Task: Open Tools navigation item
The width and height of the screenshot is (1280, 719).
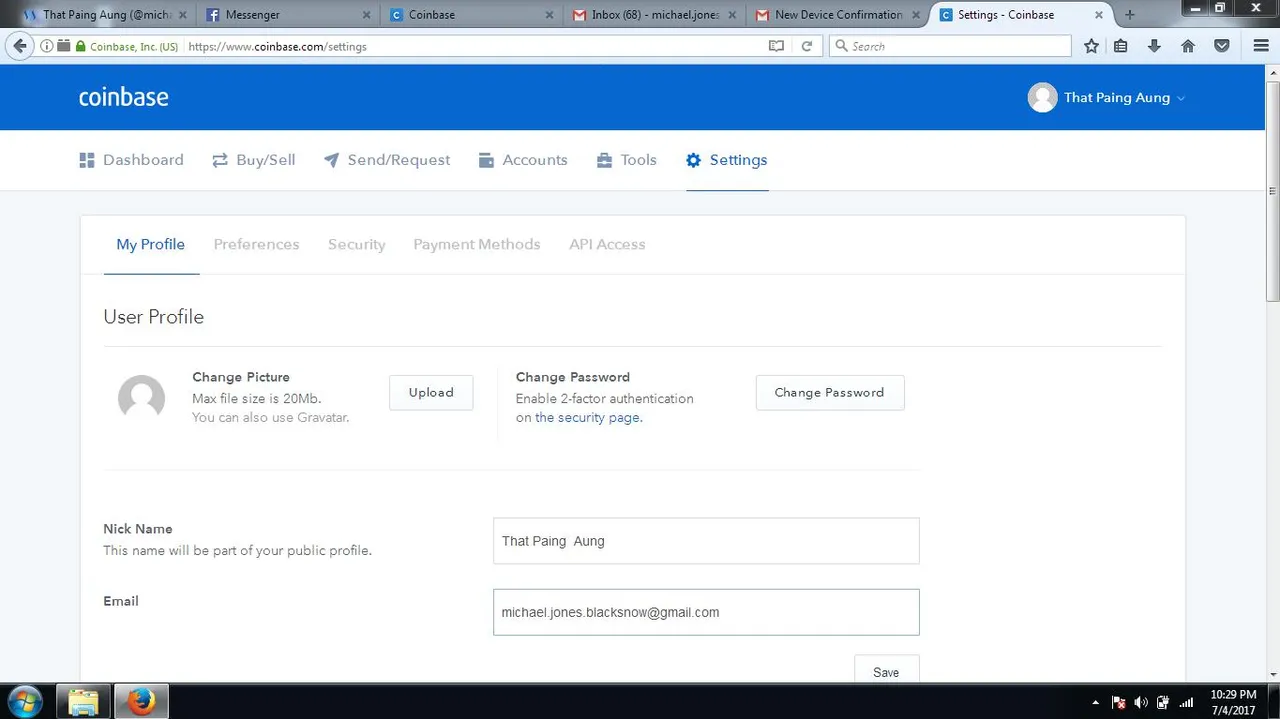Action: tap(627, 160)
